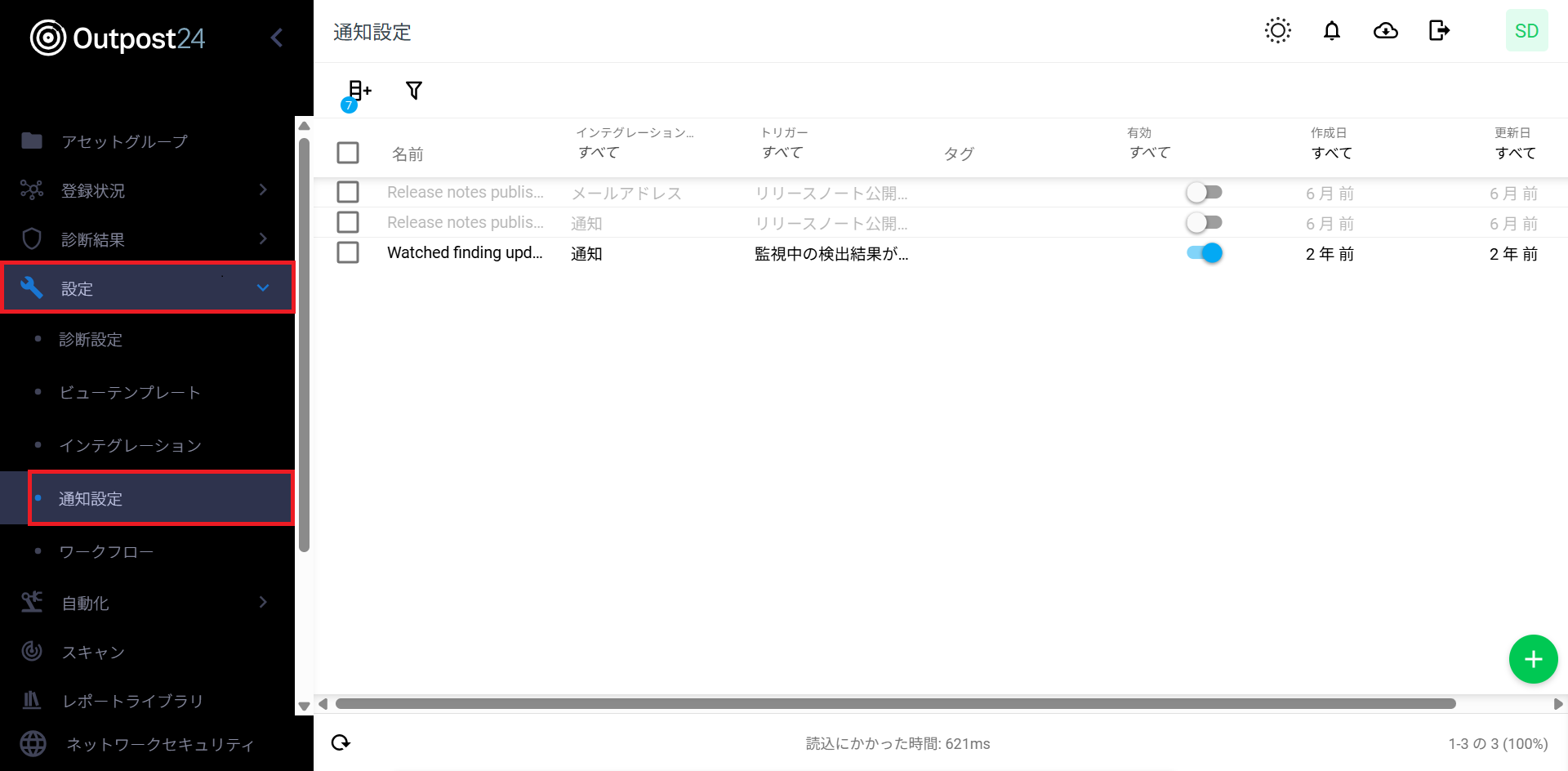Select 通知設定 in the sidebar submenu
The image size is (1568, 771).
point(91,498)
